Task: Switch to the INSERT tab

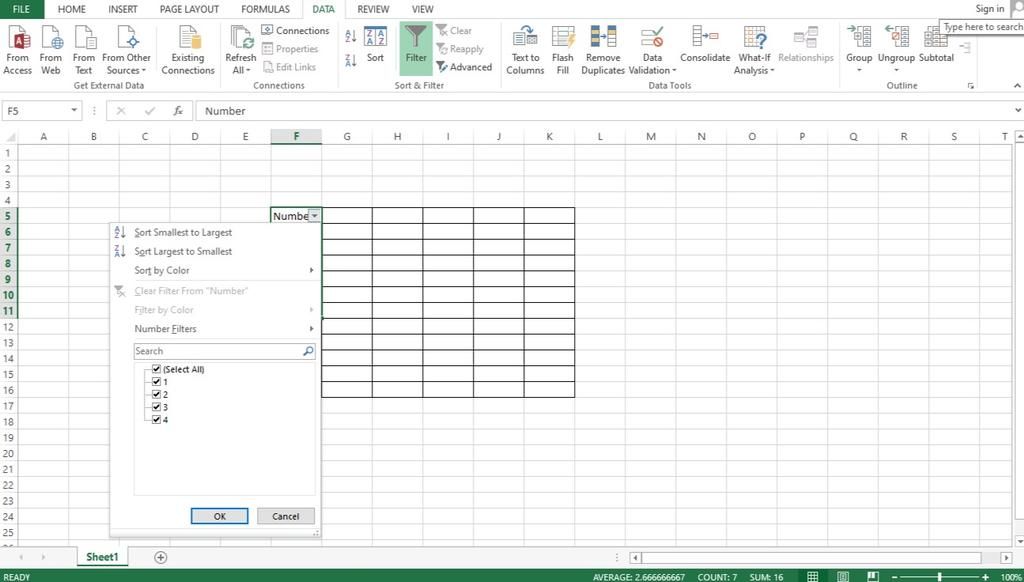Action: click(123, 9)
